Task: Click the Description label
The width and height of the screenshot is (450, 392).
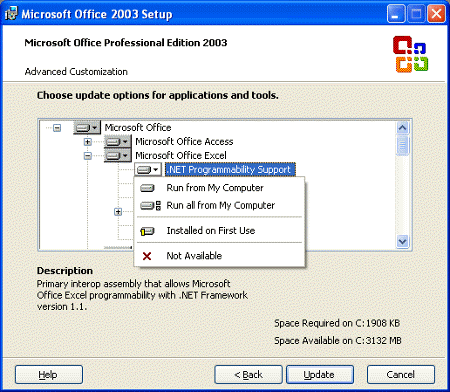Action: [65, 271]
